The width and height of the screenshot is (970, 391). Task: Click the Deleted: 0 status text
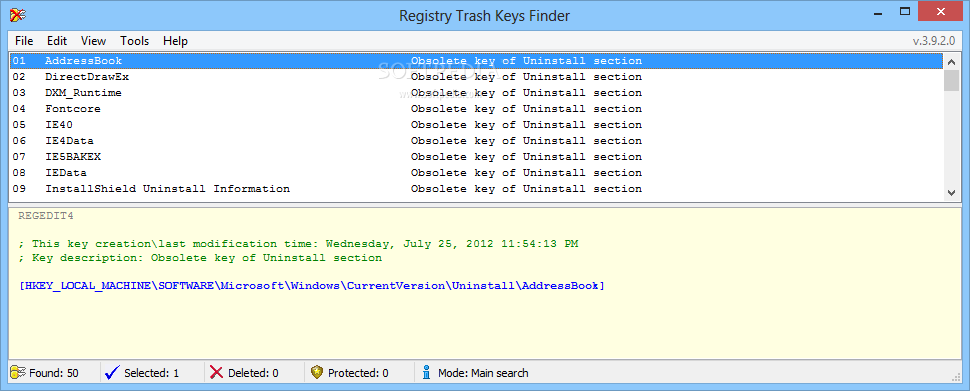coord(253,373)
